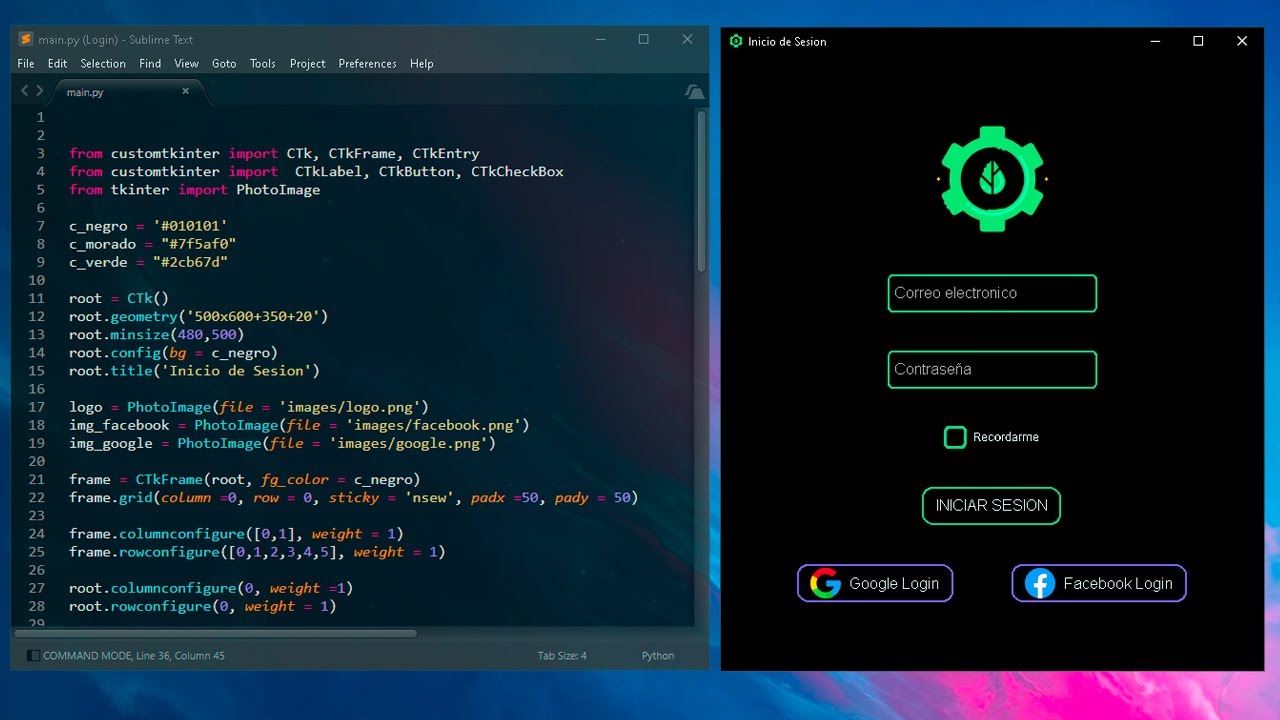Click the status bar panel switcher icon

[33, 656]
